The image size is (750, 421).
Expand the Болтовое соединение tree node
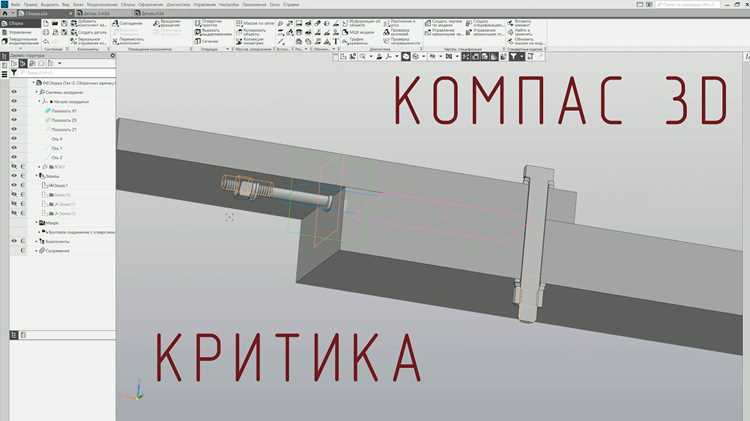click(x=40, y=232)
